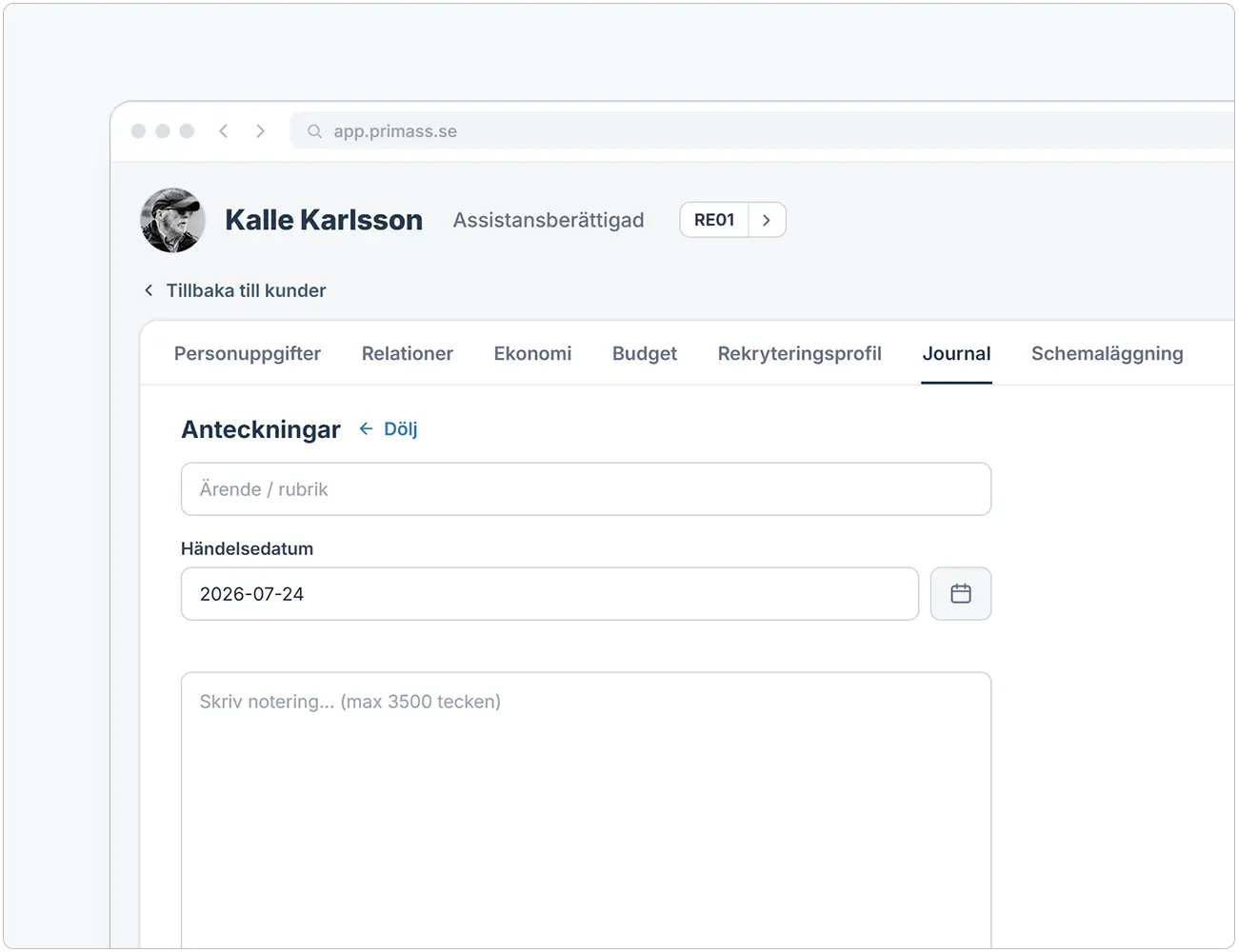Open the Relationer tab
1238x952 pixels.
408,354
